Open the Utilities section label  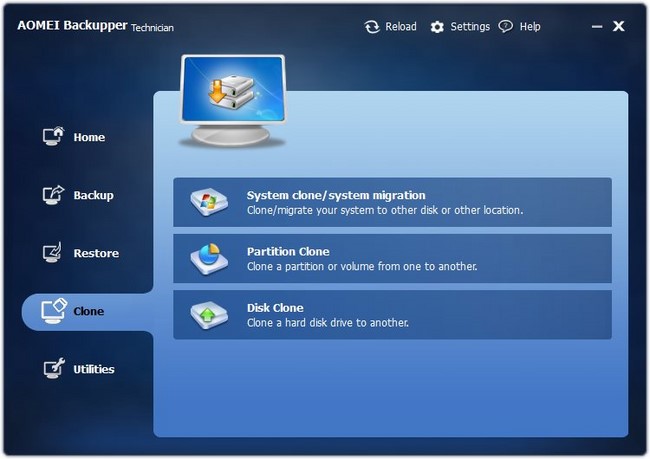pos(94,370)
